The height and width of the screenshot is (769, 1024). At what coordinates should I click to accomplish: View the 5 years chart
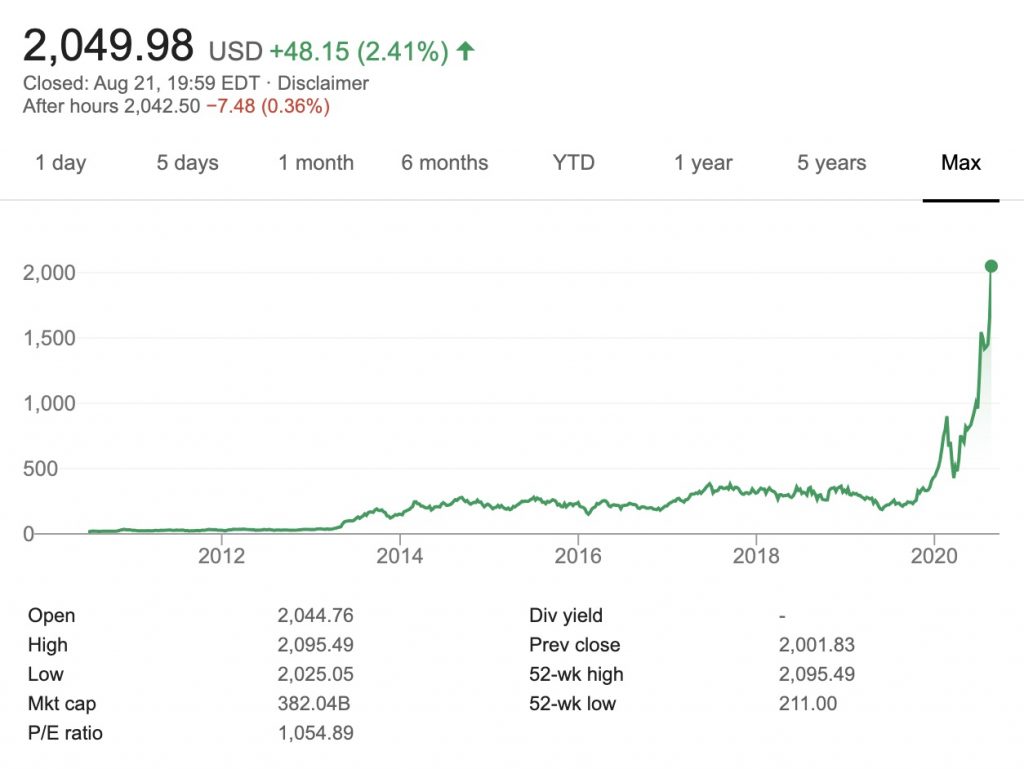[x=832, y=163]
